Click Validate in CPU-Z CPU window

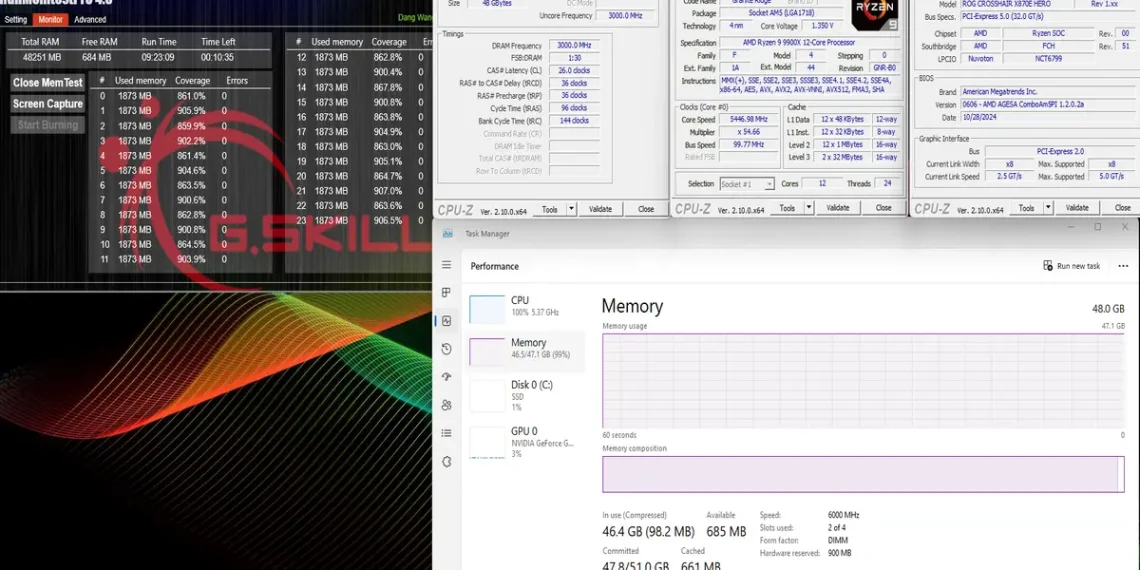pos(838,208)
